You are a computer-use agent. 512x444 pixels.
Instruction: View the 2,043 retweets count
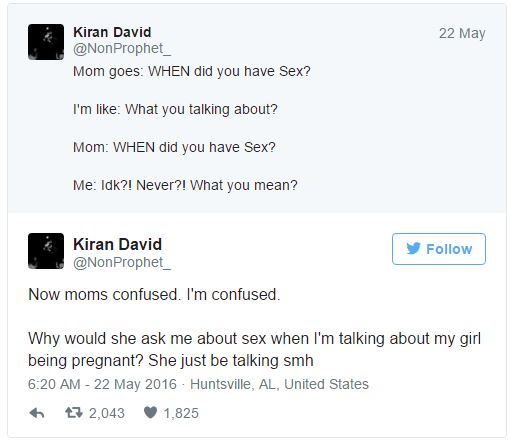(x=107, y=413)
